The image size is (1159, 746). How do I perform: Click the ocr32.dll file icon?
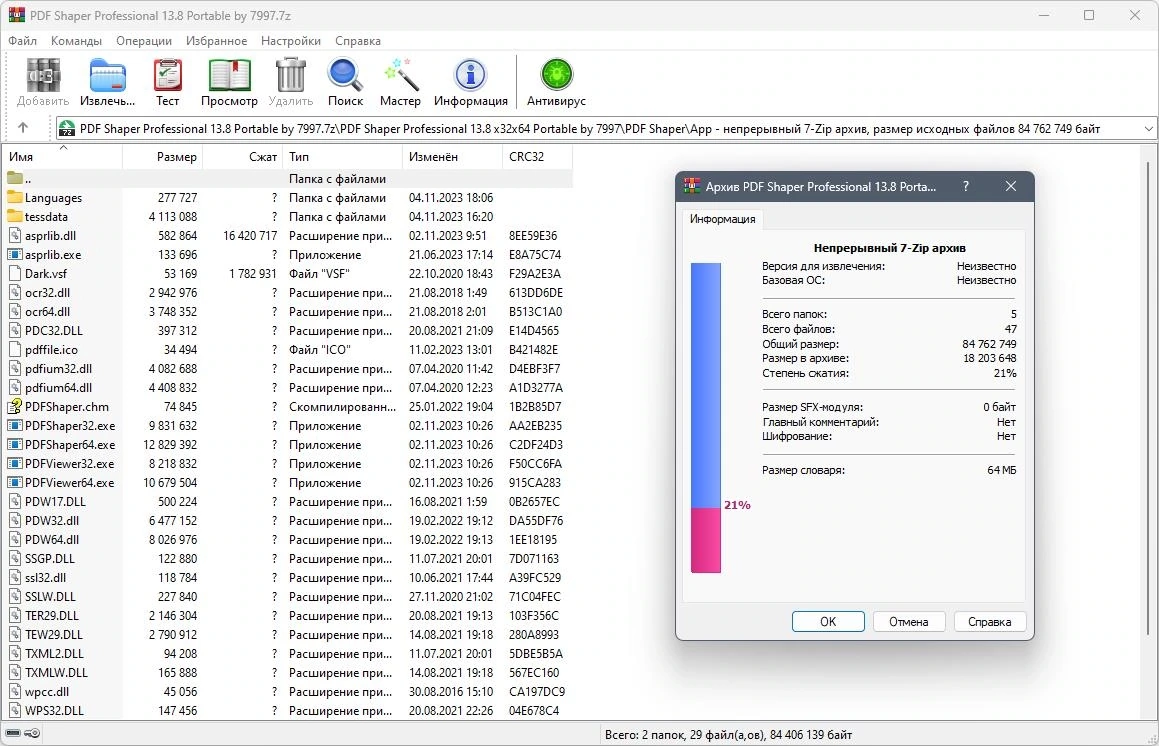[15, 293]
